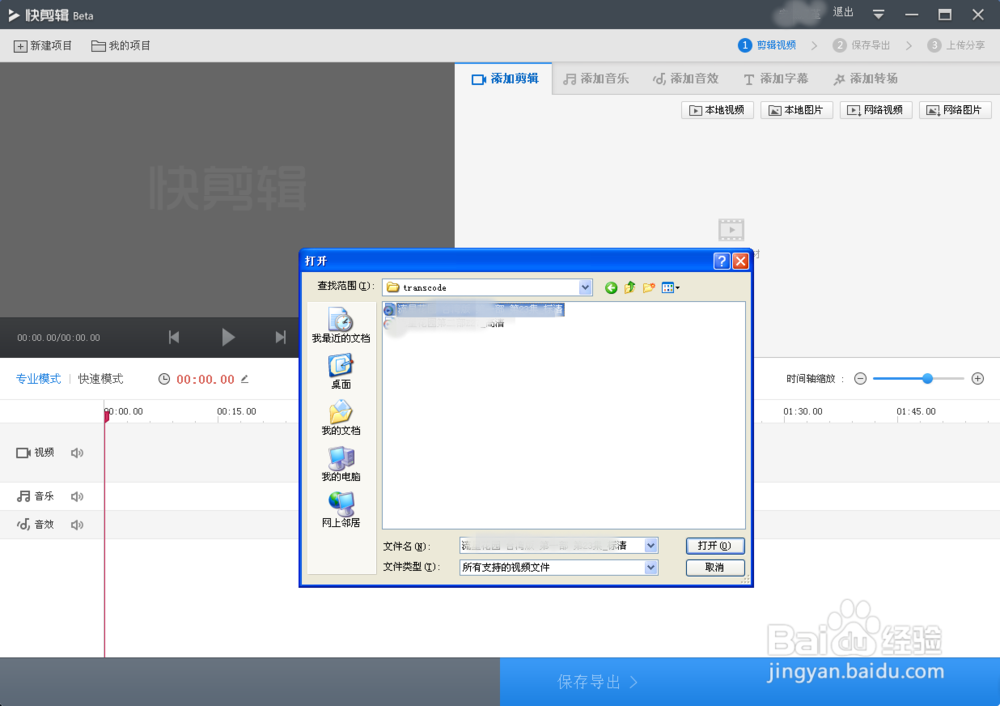Open 我的项目 my projects

[x=121, y=46]
